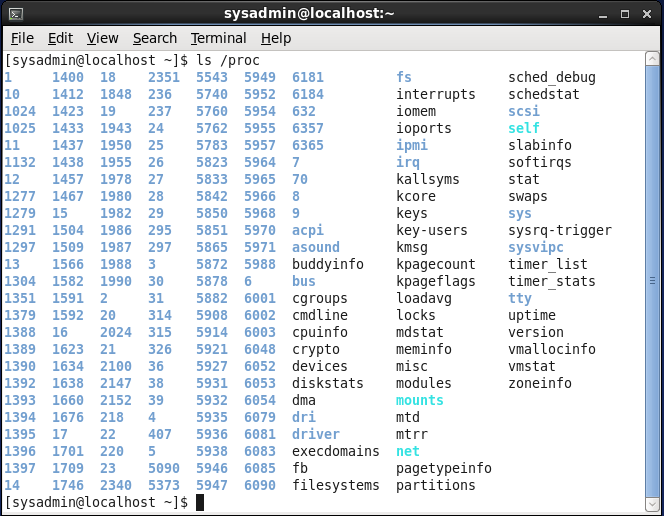Click the 'swaps' entry

(x=528, y=197)
